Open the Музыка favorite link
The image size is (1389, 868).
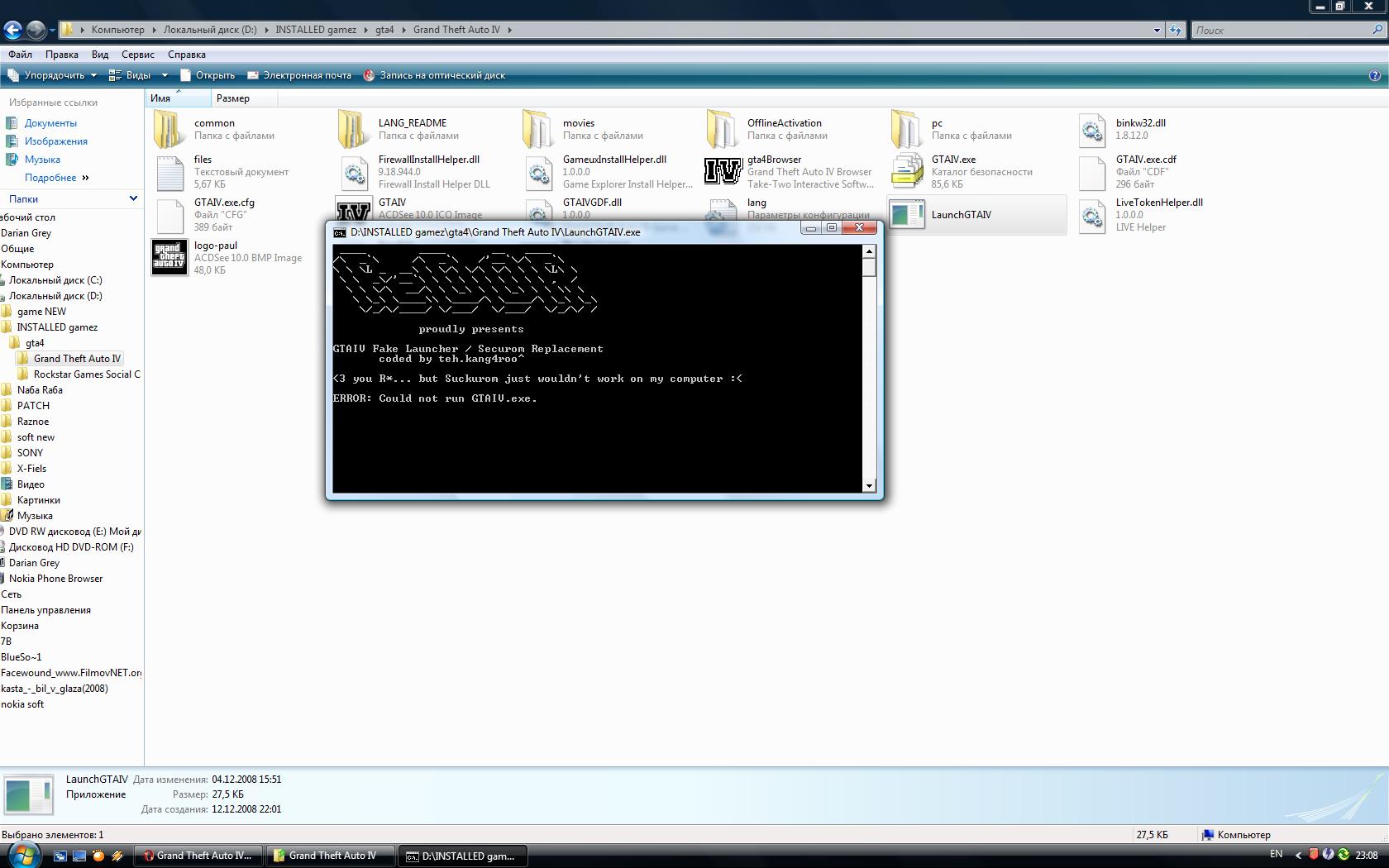point(42,160)
